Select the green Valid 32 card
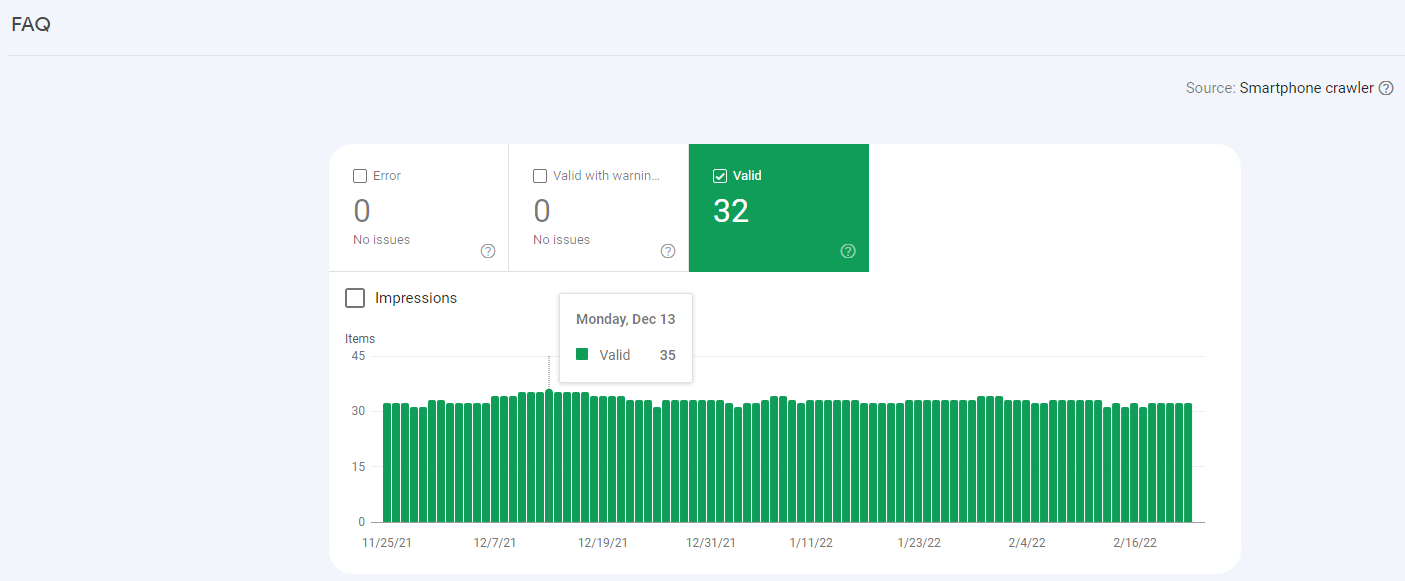Screen dimensions: 1405x581 coord(779,208)
